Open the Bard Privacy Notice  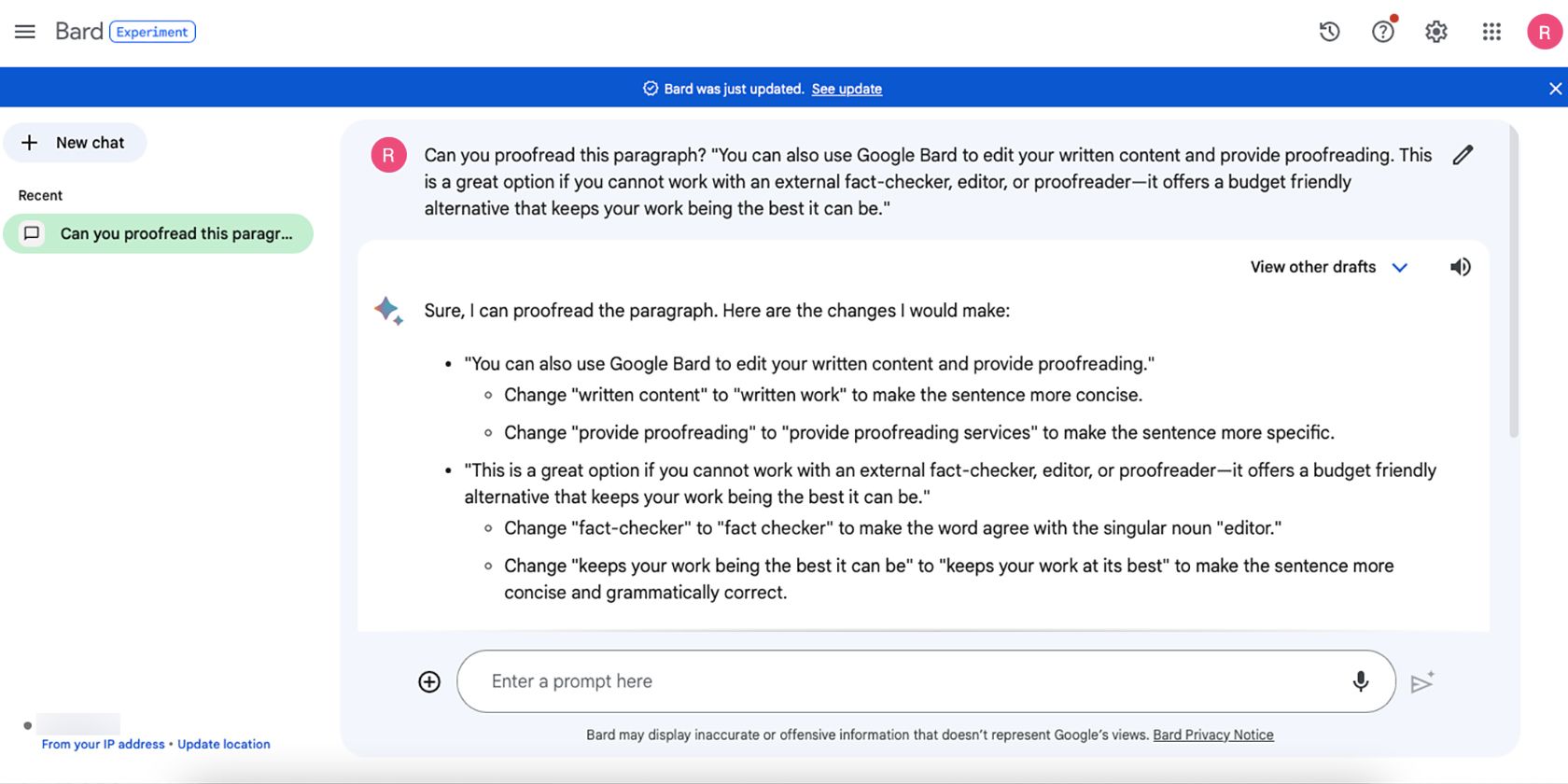[1212, 735]
